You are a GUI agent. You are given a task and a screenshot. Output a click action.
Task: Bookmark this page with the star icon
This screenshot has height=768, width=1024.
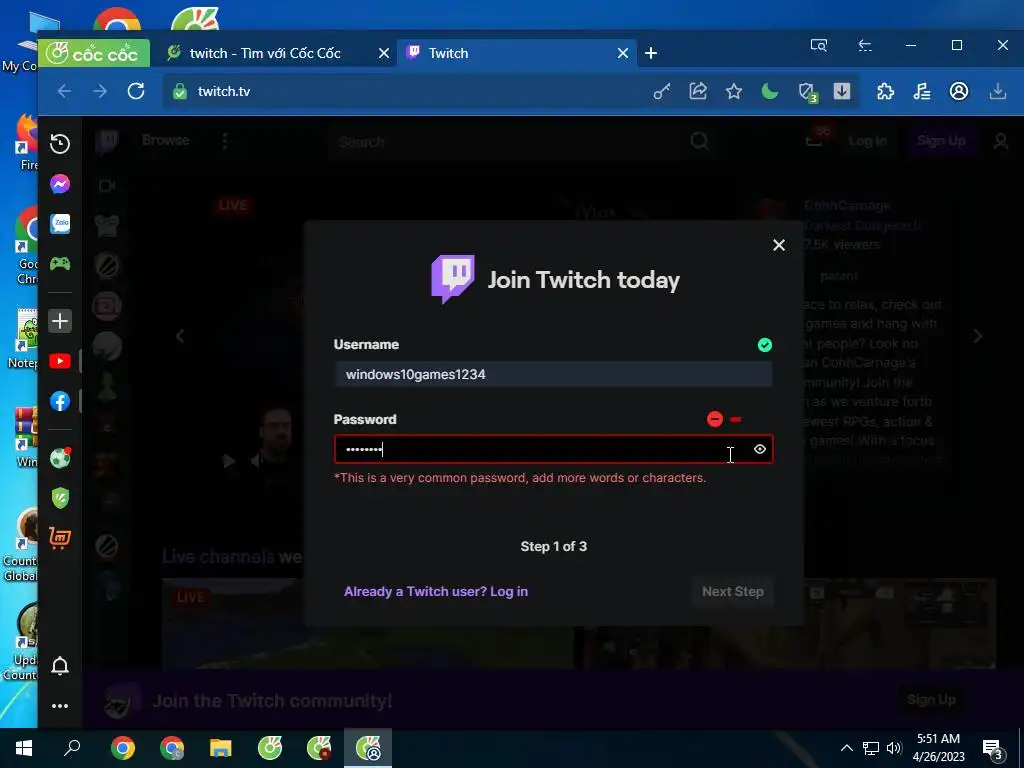tap(734, 91)
